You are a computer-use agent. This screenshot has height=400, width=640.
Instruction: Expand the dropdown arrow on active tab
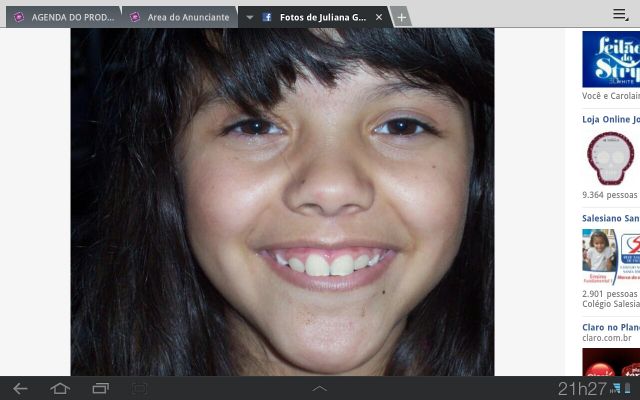coord(250,17)
